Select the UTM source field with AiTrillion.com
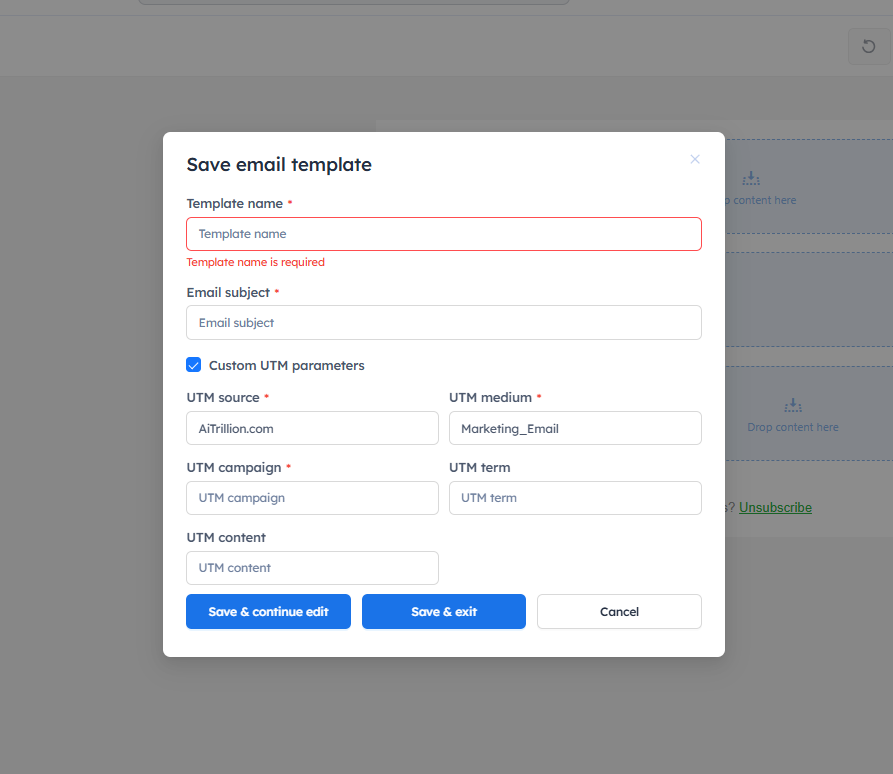 coord(312,428)
